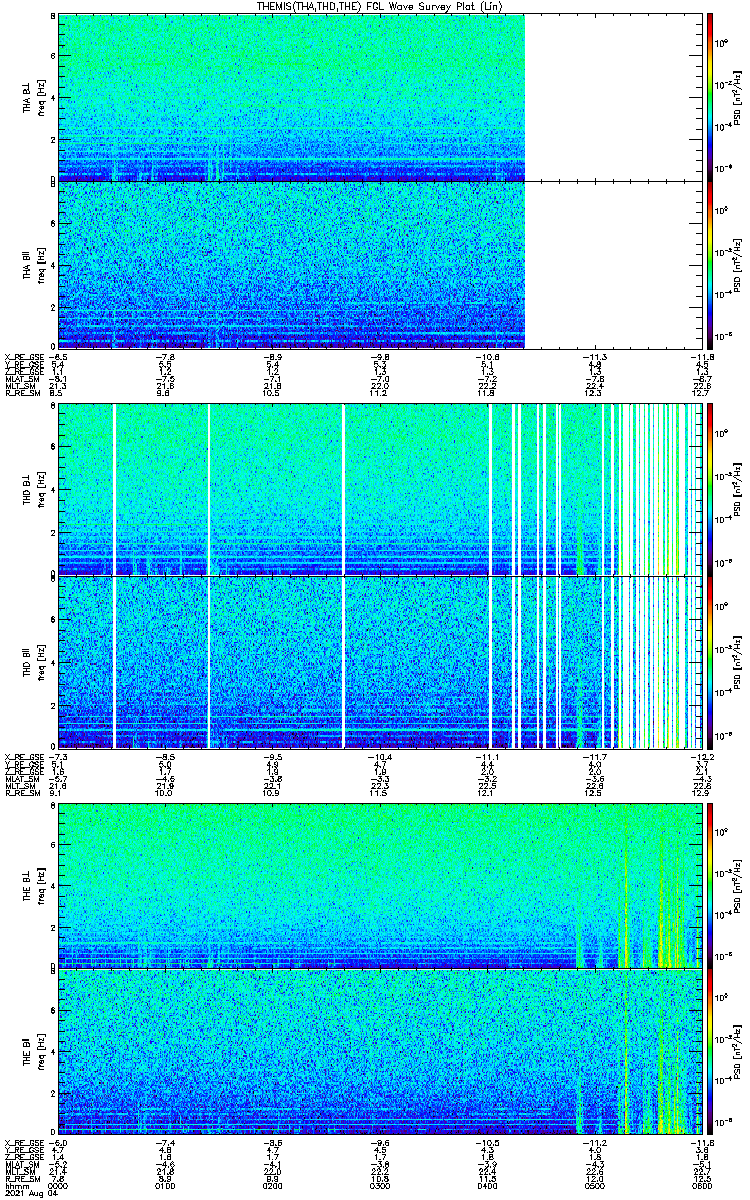Click the 'THD B∥ freq [Hz]' axis label
The height and width of the screenshot is (1200, 750).
(x=34, y=662)
